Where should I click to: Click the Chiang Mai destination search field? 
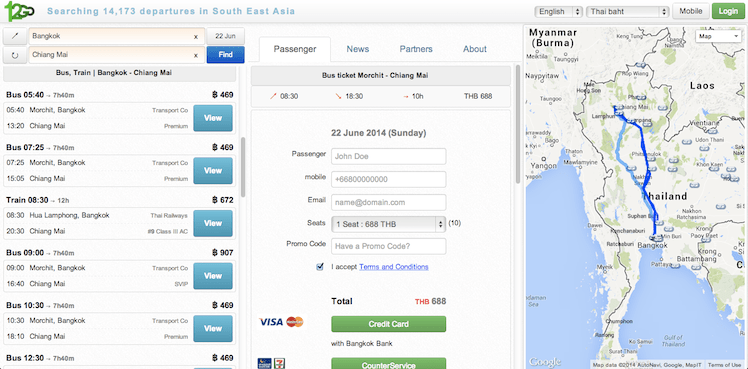pos(116,55)
